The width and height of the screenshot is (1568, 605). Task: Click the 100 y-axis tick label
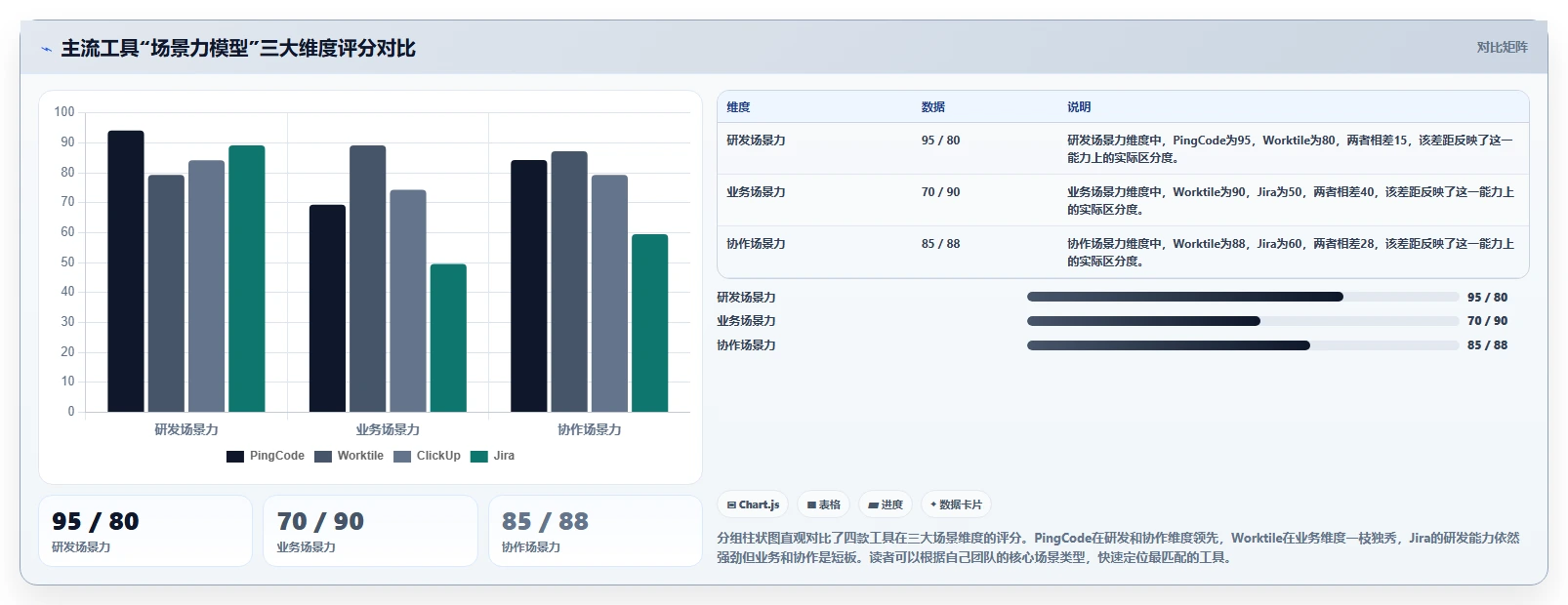(x=64, y=112)
